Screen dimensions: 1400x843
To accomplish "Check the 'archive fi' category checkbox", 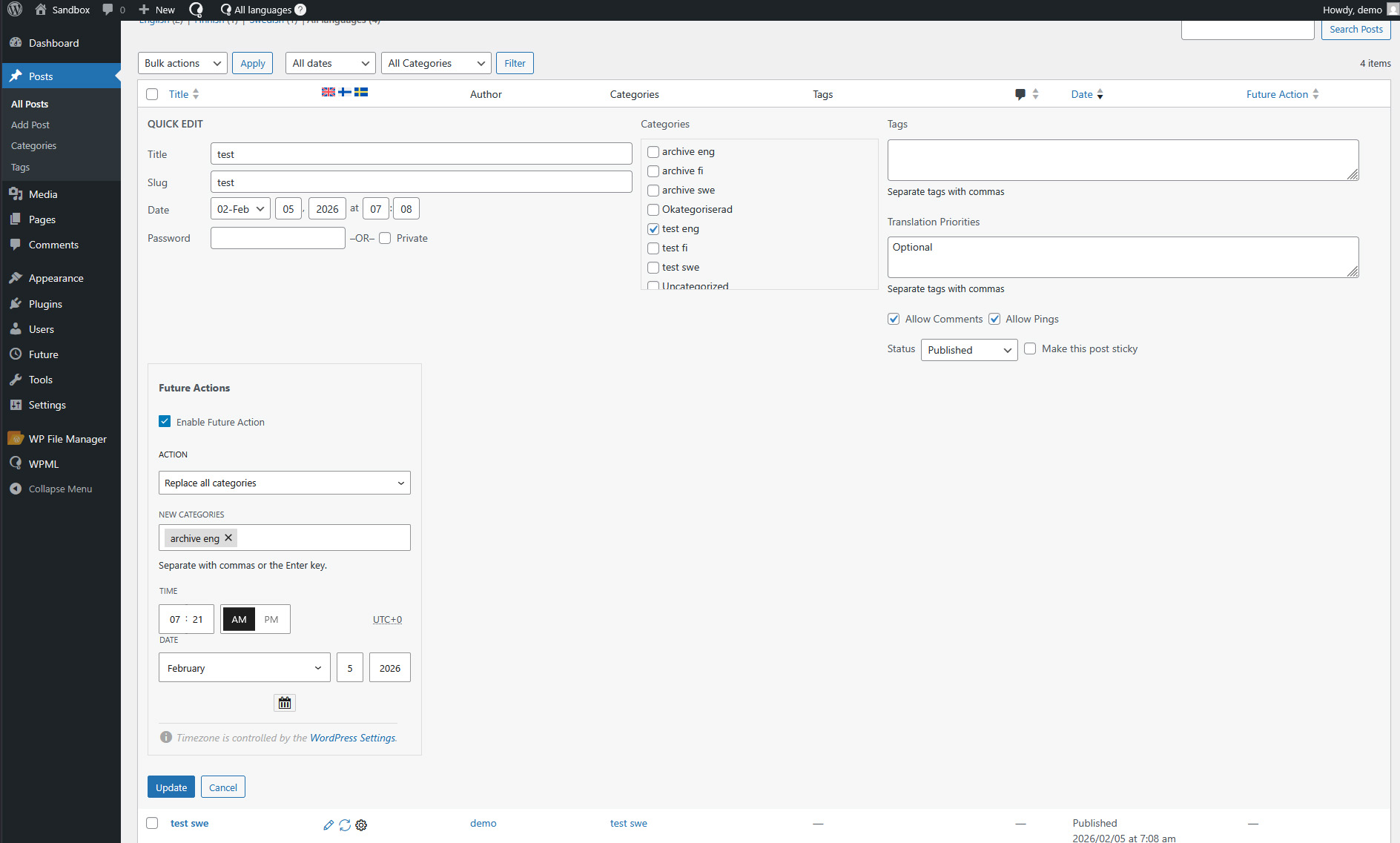I will tap(653, 171).
